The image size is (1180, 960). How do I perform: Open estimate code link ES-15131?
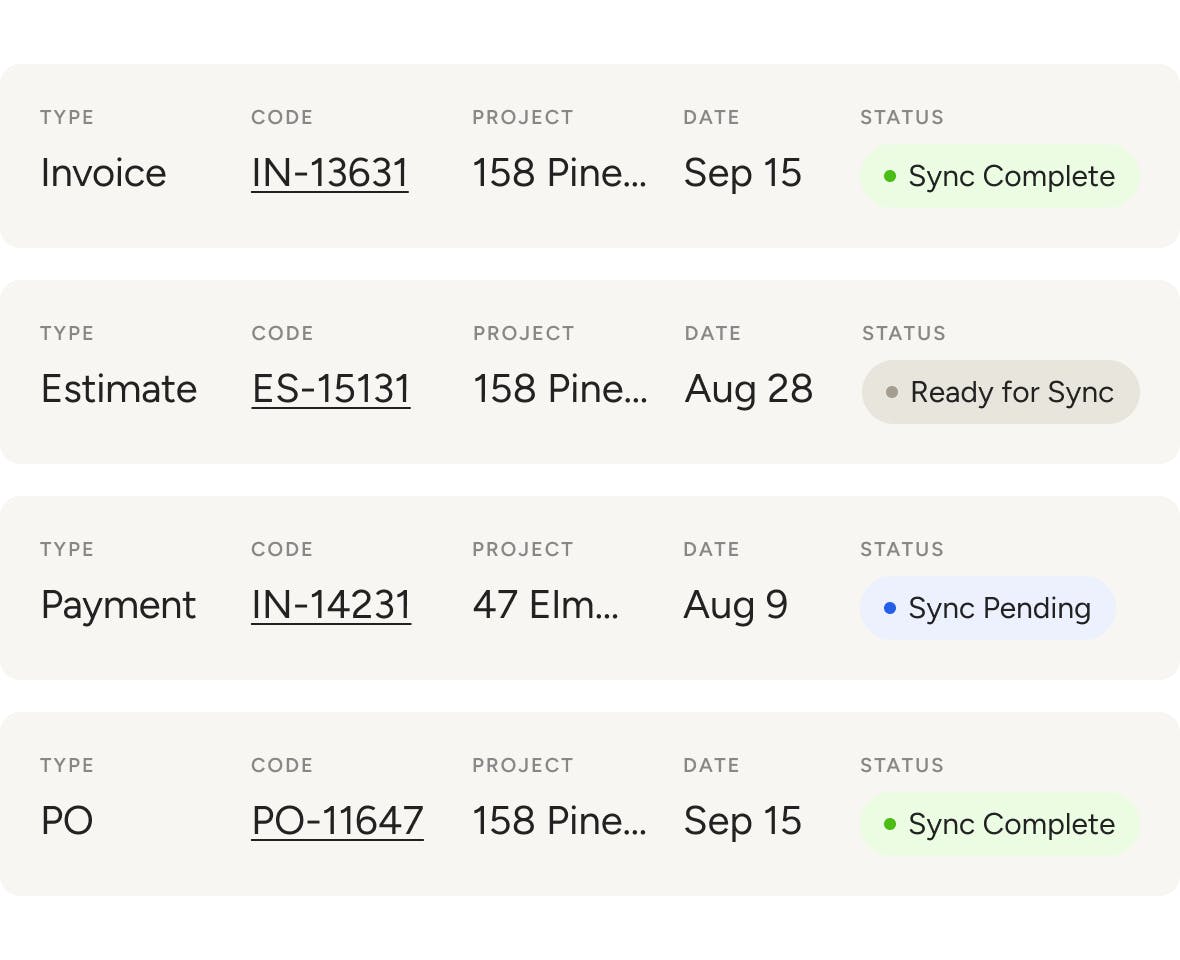[x=331, y=389]
